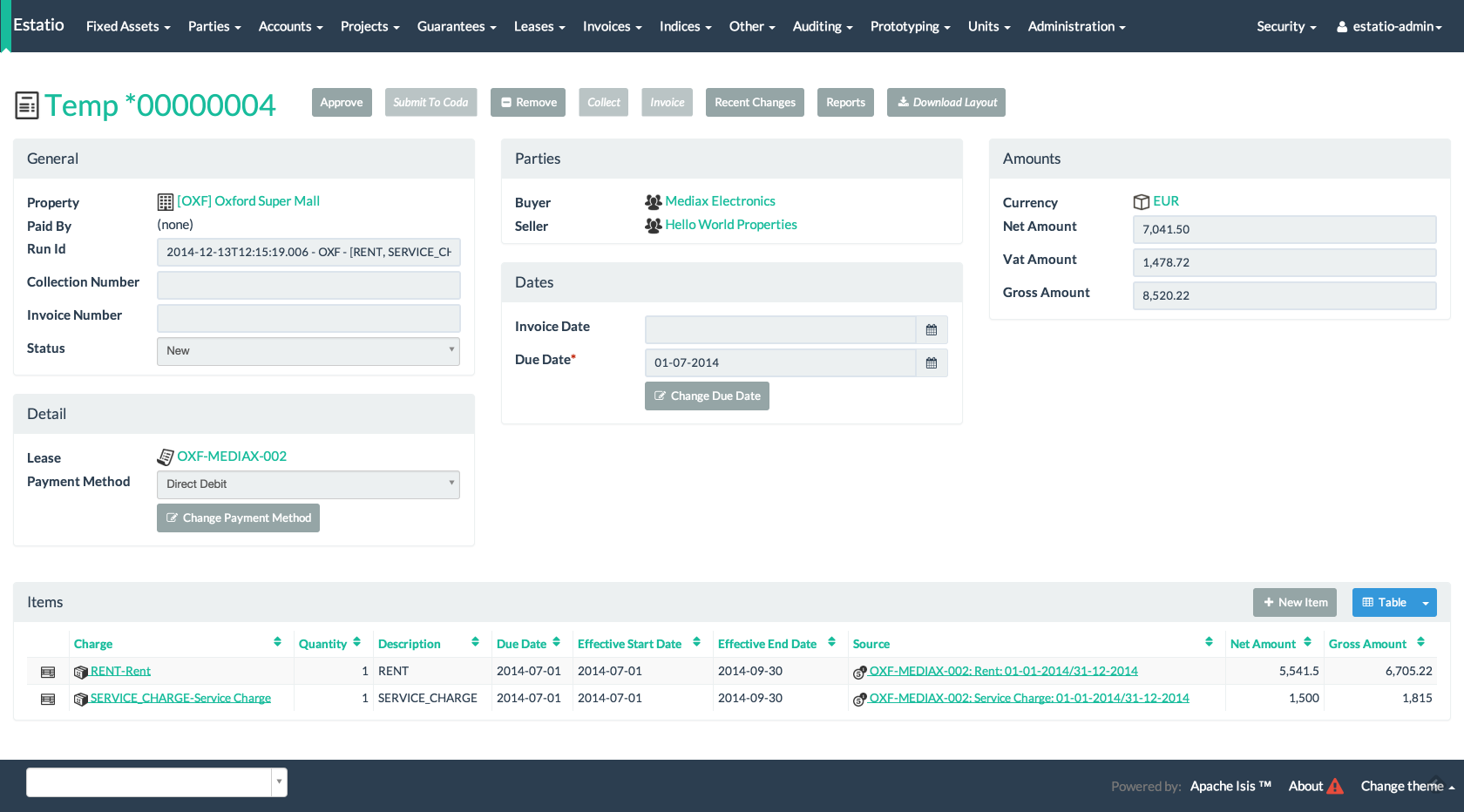Click the row icon for SERVICE_CHARGE item
This screenshot has height=812, width=1464.
pyautogui.click(x=48, y=699)
